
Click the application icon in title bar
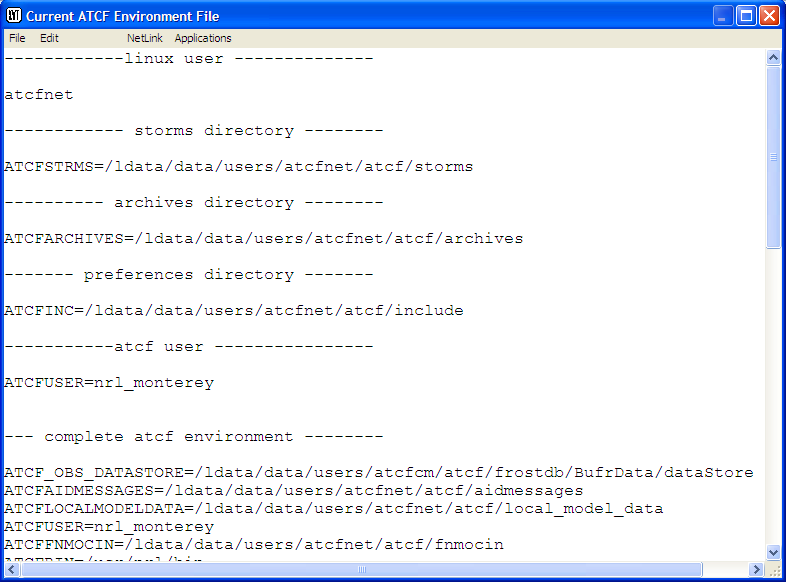[x=14, y=16]
